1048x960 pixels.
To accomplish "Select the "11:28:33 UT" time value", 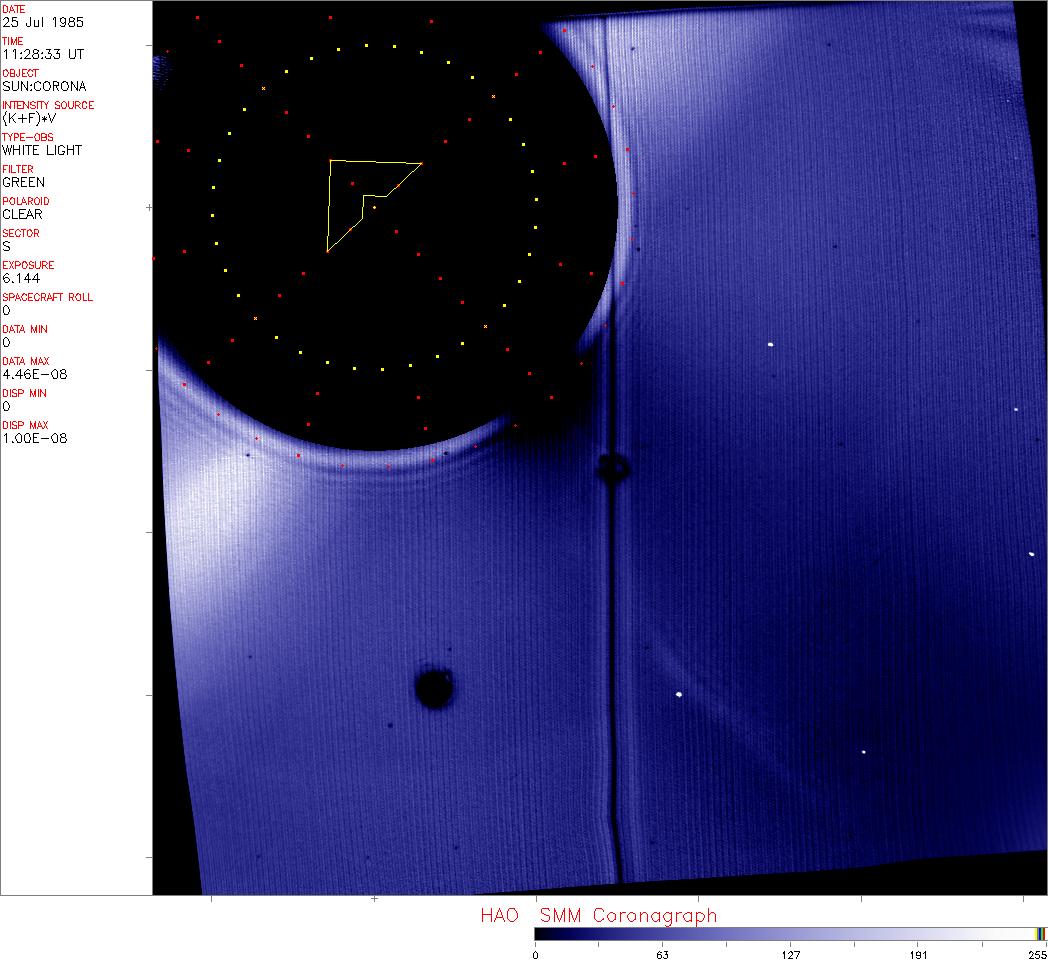I will click(x=42, y=54).
